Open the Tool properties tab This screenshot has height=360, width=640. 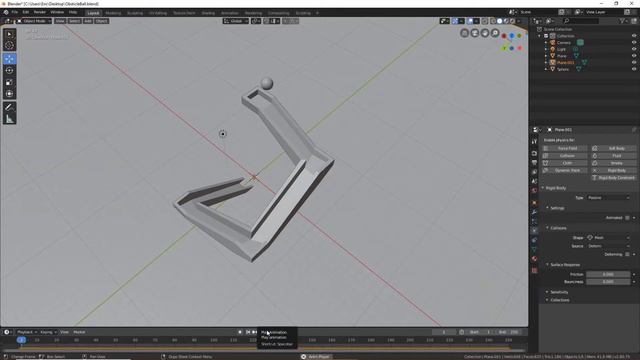click(534, 141)
